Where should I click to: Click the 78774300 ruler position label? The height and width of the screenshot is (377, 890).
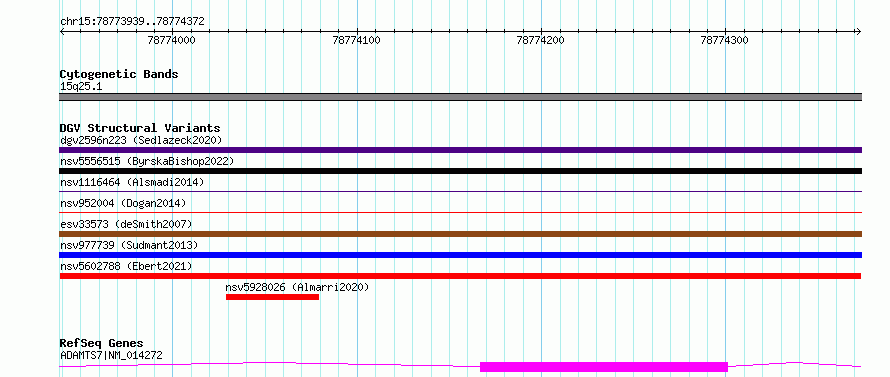(725, 40)
